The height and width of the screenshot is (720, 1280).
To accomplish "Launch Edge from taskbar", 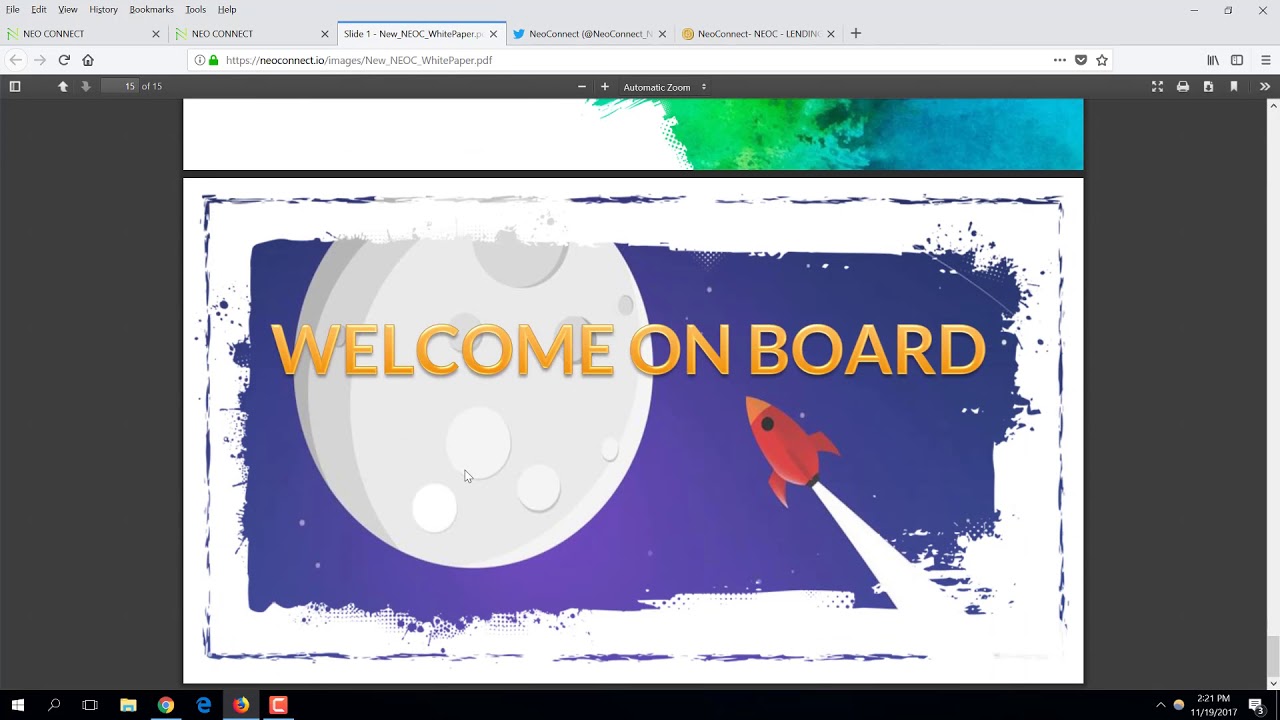I will (204, 705).
